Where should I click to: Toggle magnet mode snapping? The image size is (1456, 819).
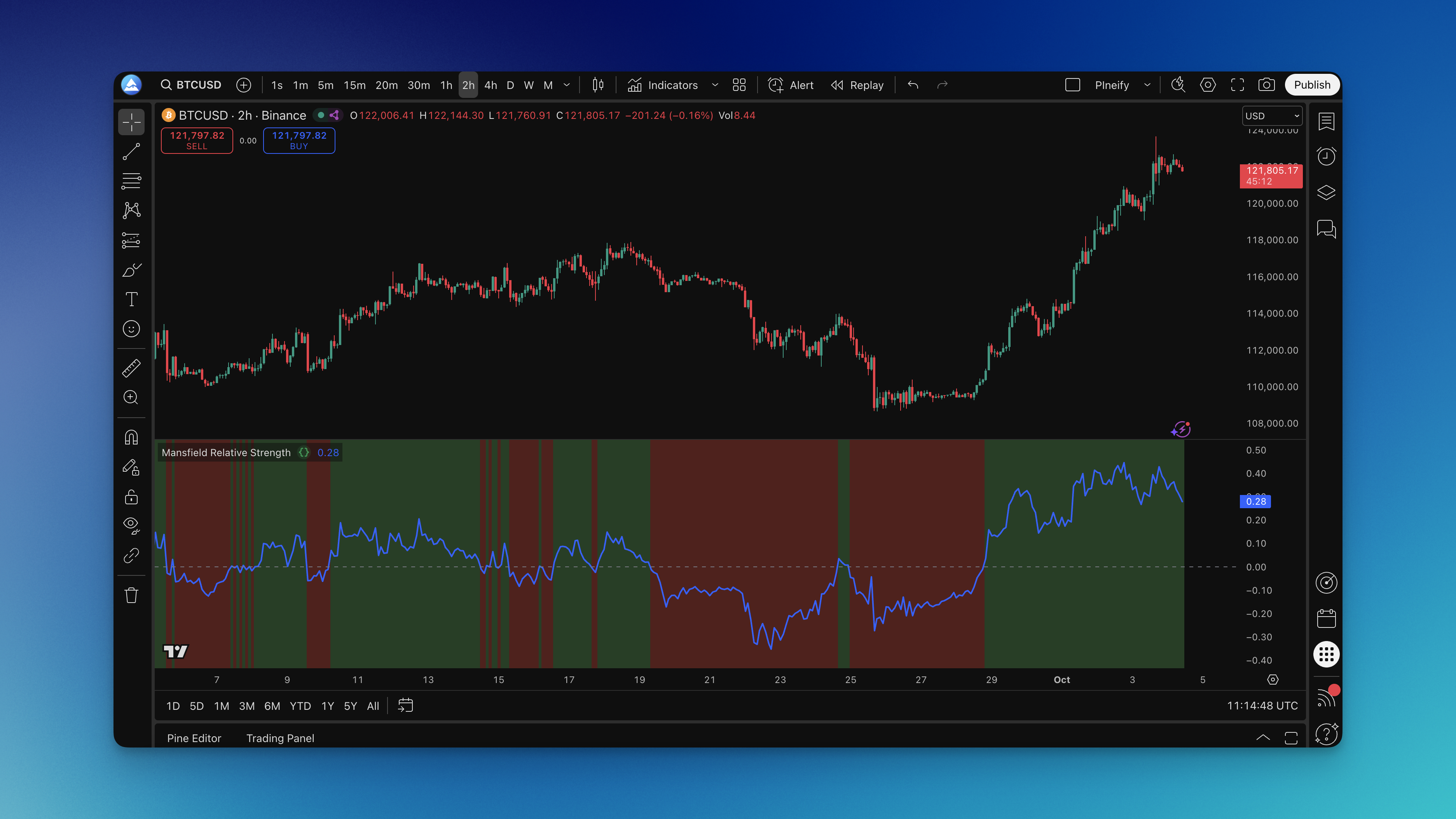click(131, 438)
